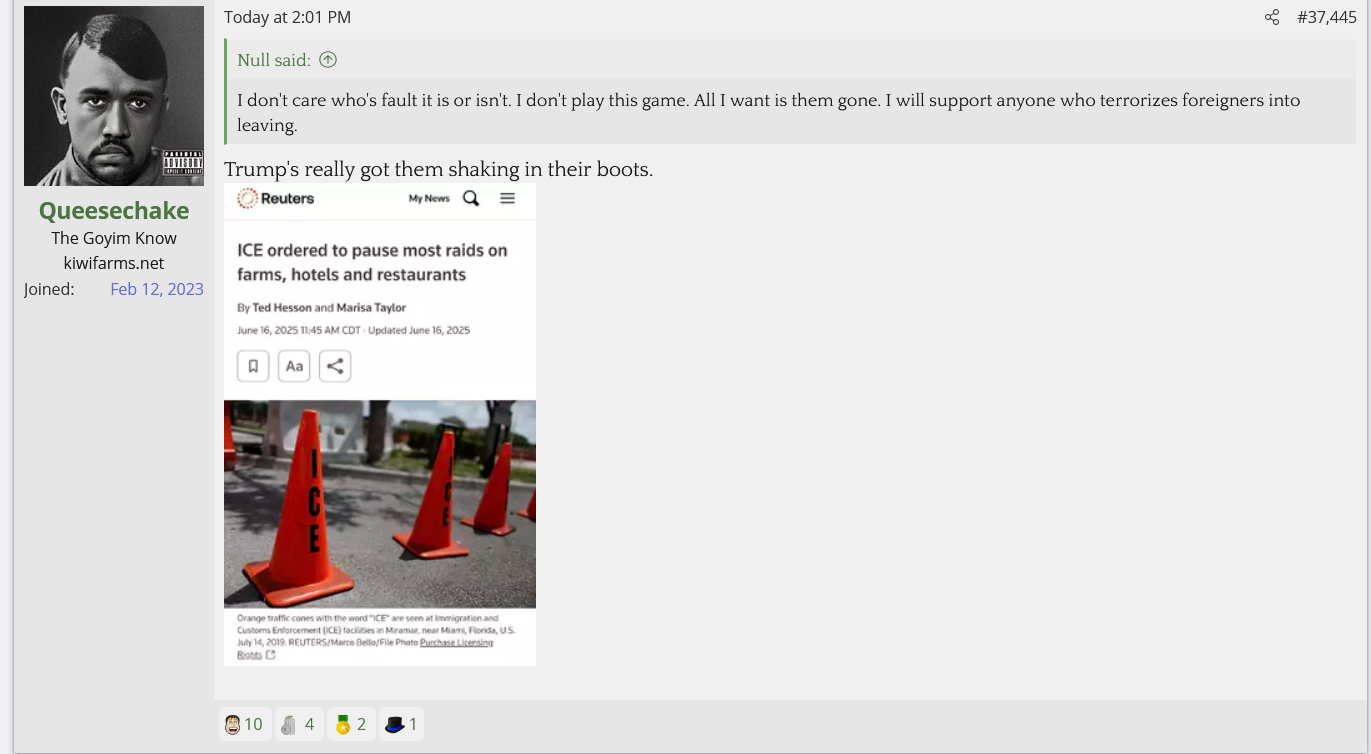1371x754 pixels.
Task: Click the post share icon beside #37,445
Action: pos(1271,17)
